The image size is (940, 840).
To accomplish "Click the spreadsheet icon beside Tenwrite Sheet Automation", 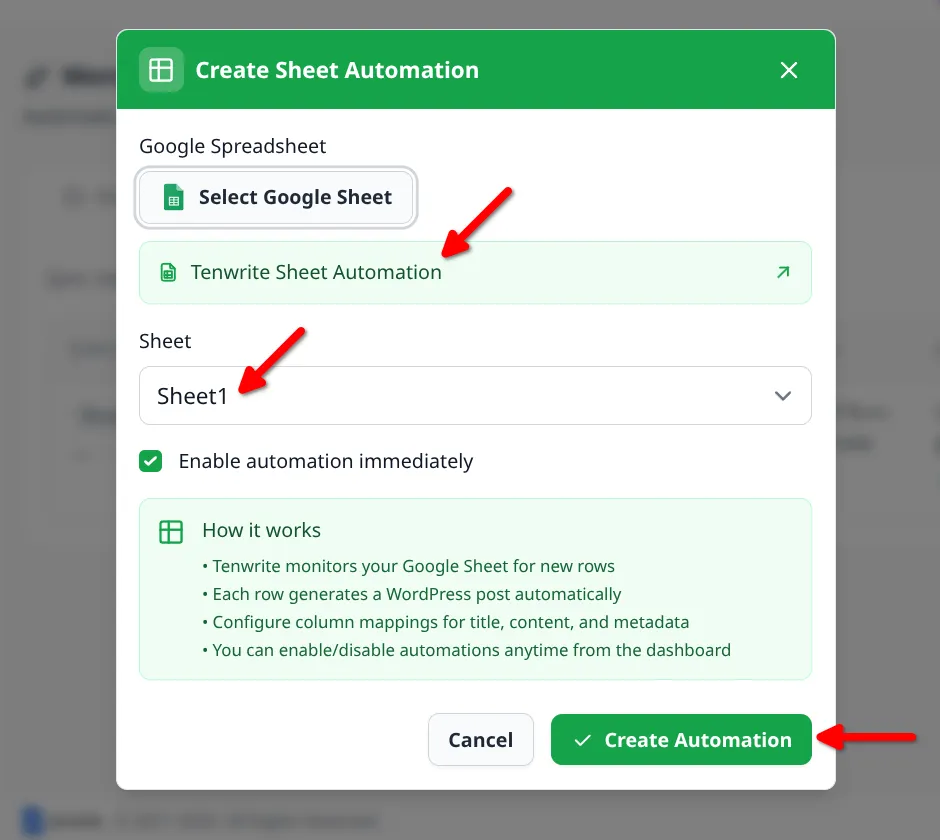I will coord(167,272).
